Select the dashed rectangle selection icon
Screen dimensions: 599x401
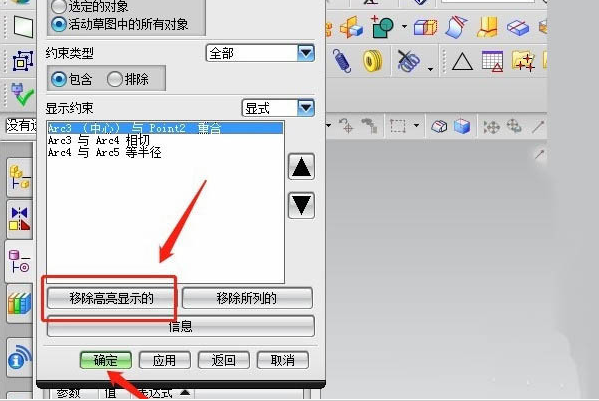point(398,126)
